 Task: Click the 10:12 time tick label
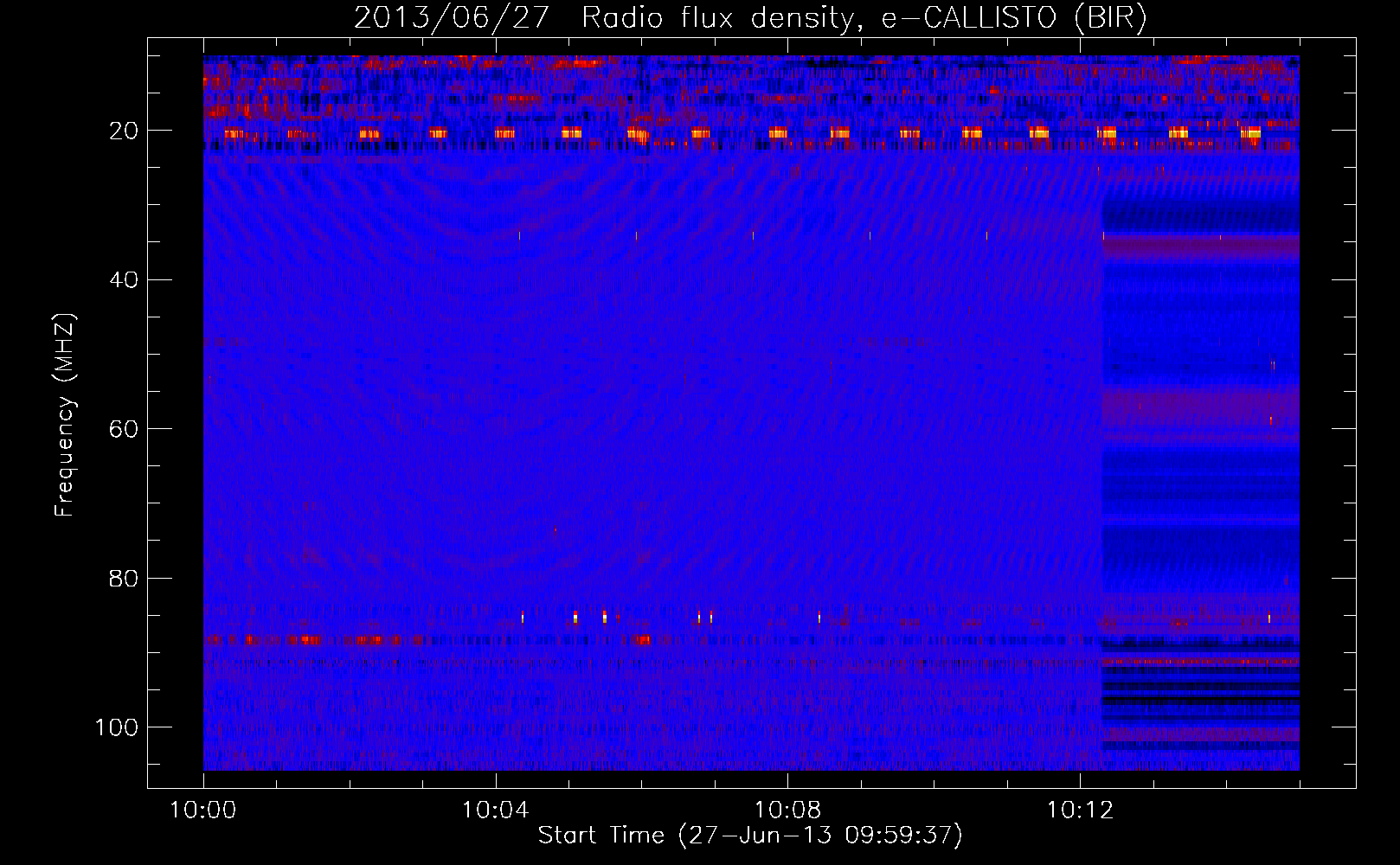point(1080,811)
